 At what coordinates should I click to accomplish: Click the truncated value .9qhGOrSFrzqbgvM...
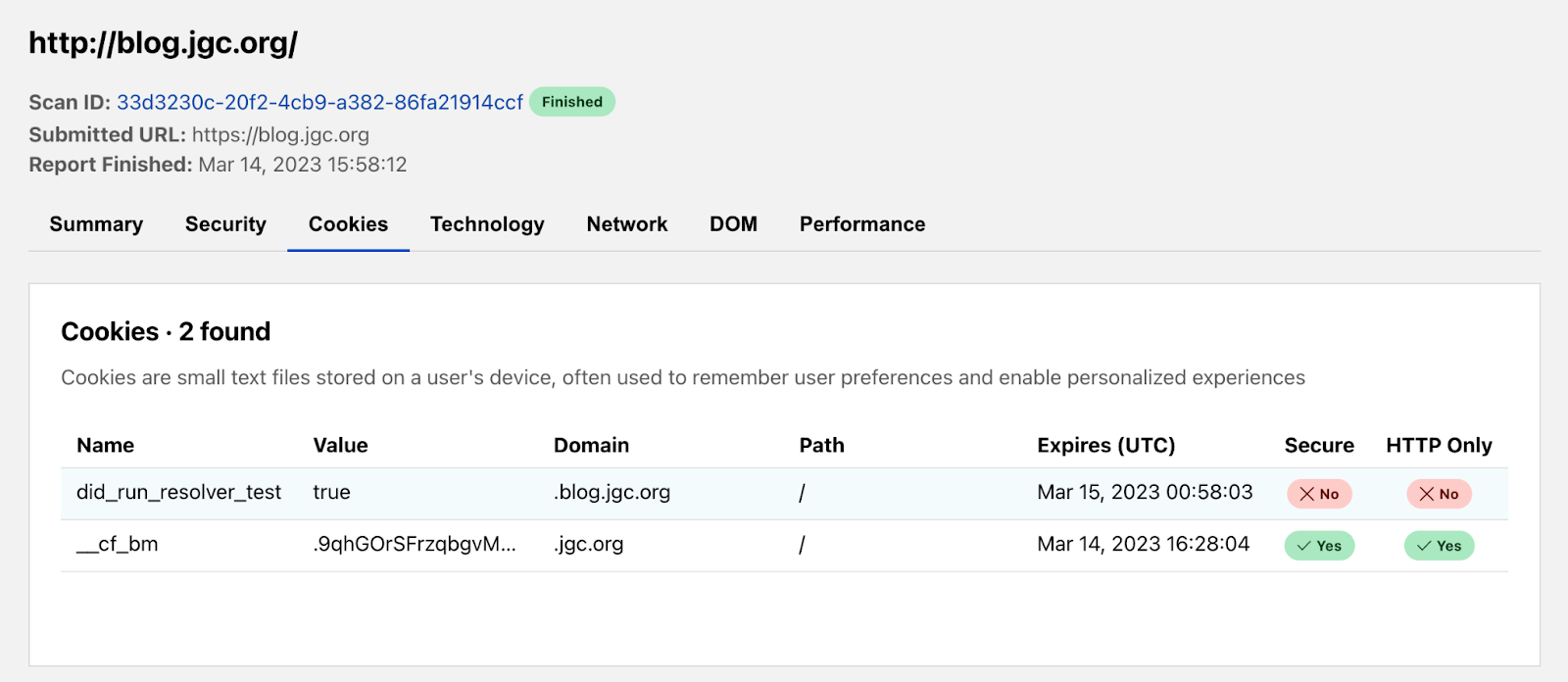(414, 545)
